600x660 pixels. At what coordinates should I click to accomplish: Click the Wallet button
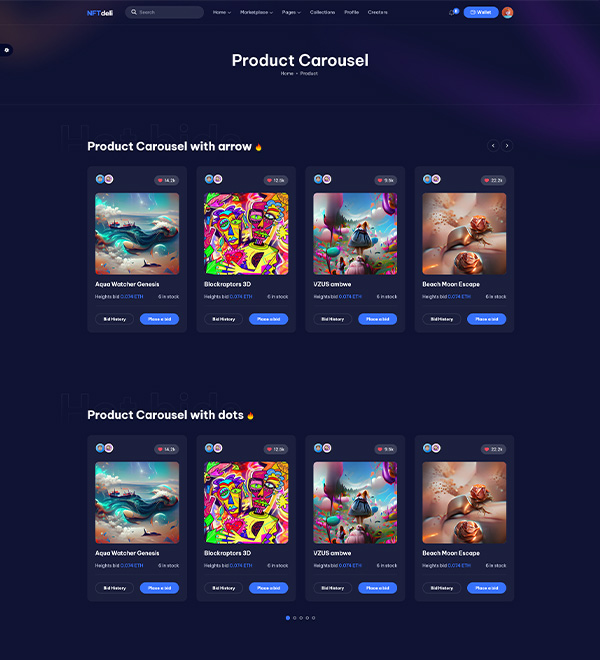pyautogui.click(x=481, y=12)
